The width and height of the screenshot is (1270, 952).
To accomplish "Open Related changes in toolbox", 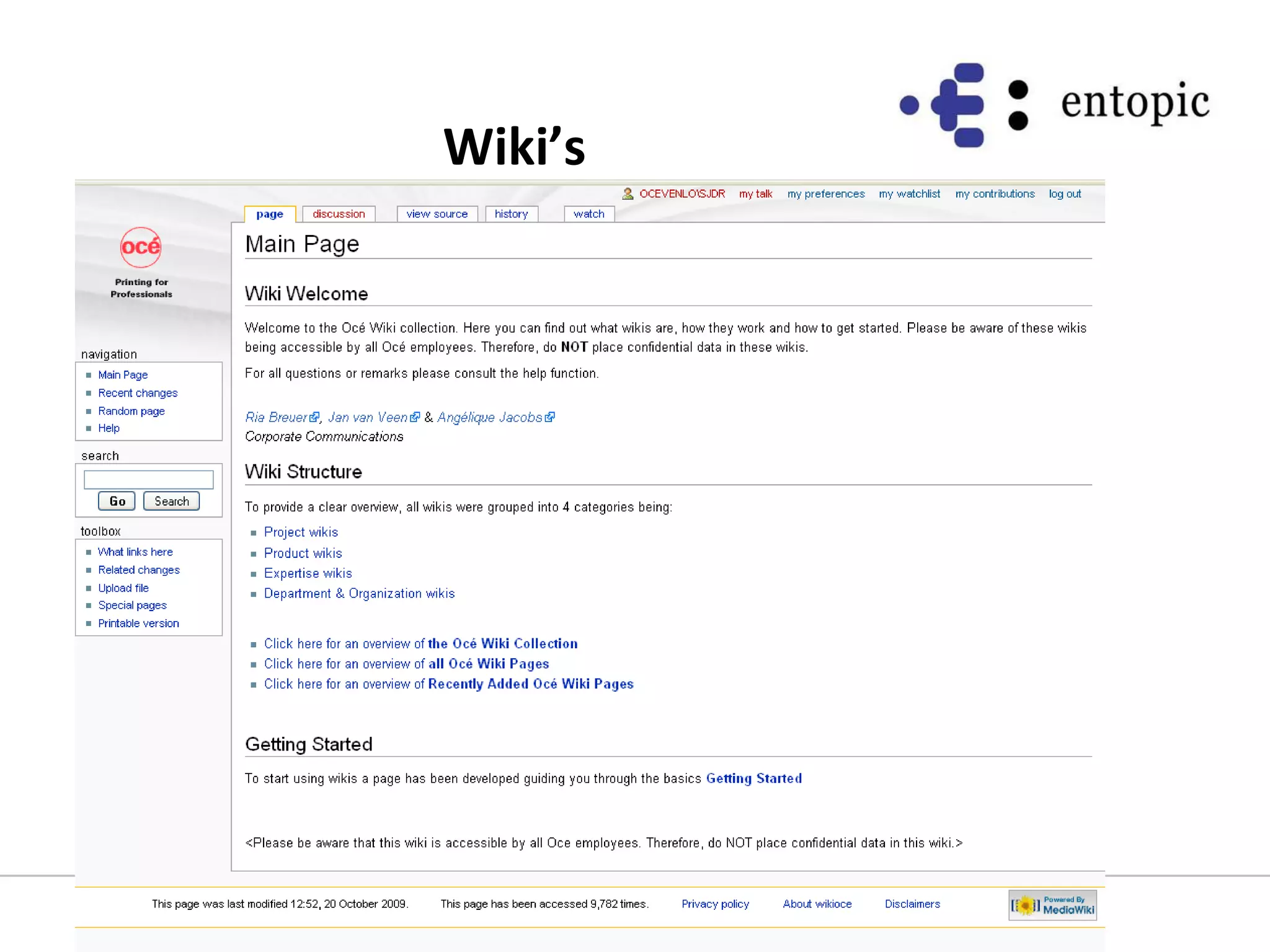I will pos(139,570).
